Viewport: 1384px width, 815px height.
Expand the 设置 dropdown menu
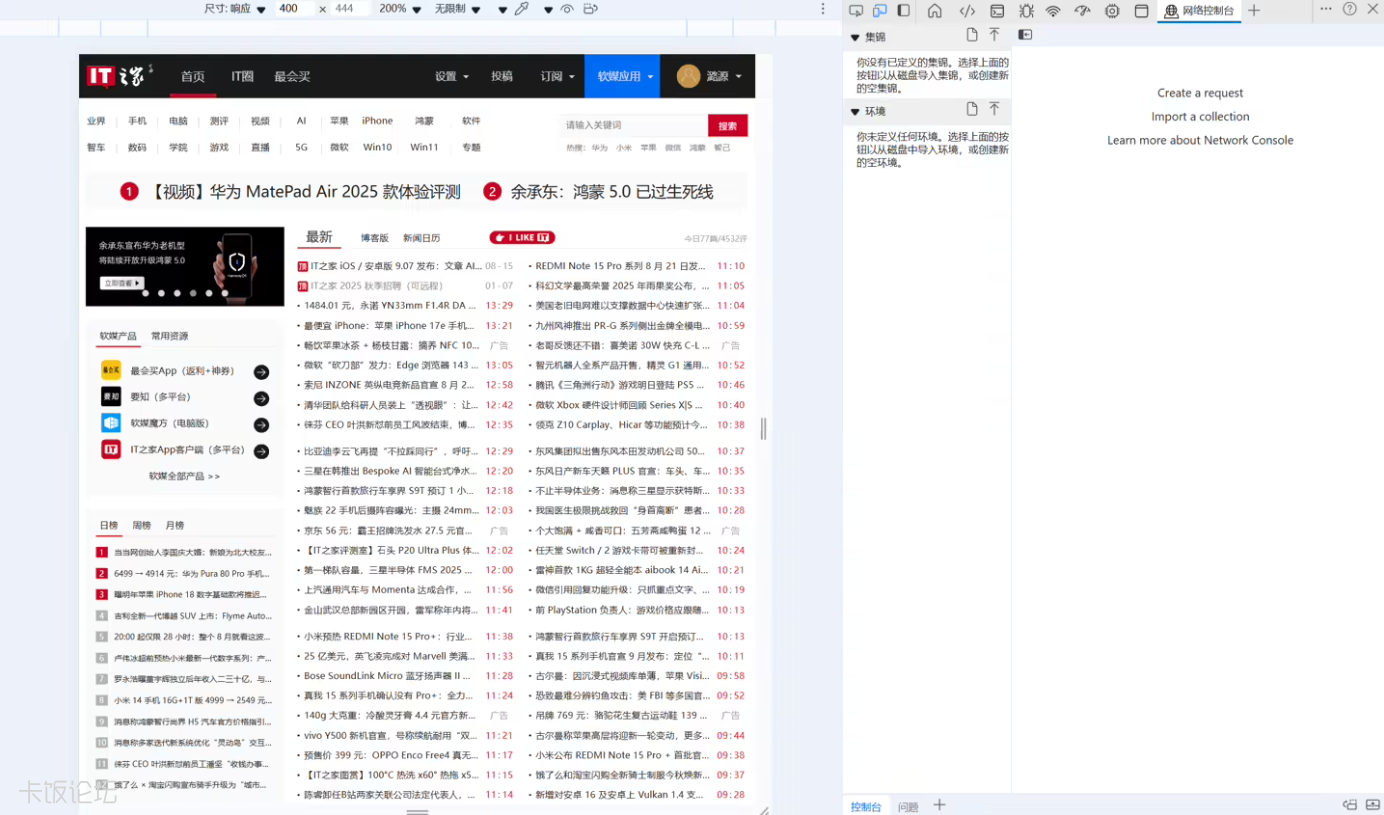(452, 76)
